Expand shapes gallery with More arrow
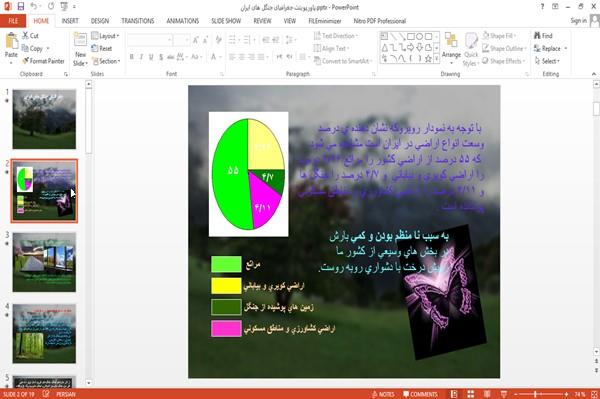Image resolution: width=600 pixels, height=399 pixels. (437, 59)
